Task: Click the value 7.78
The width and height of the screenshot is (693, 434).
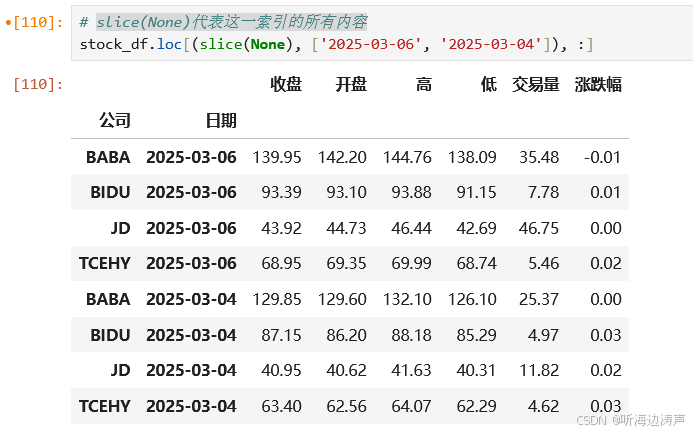Action: pyautogui.click(x=544, y=192)
